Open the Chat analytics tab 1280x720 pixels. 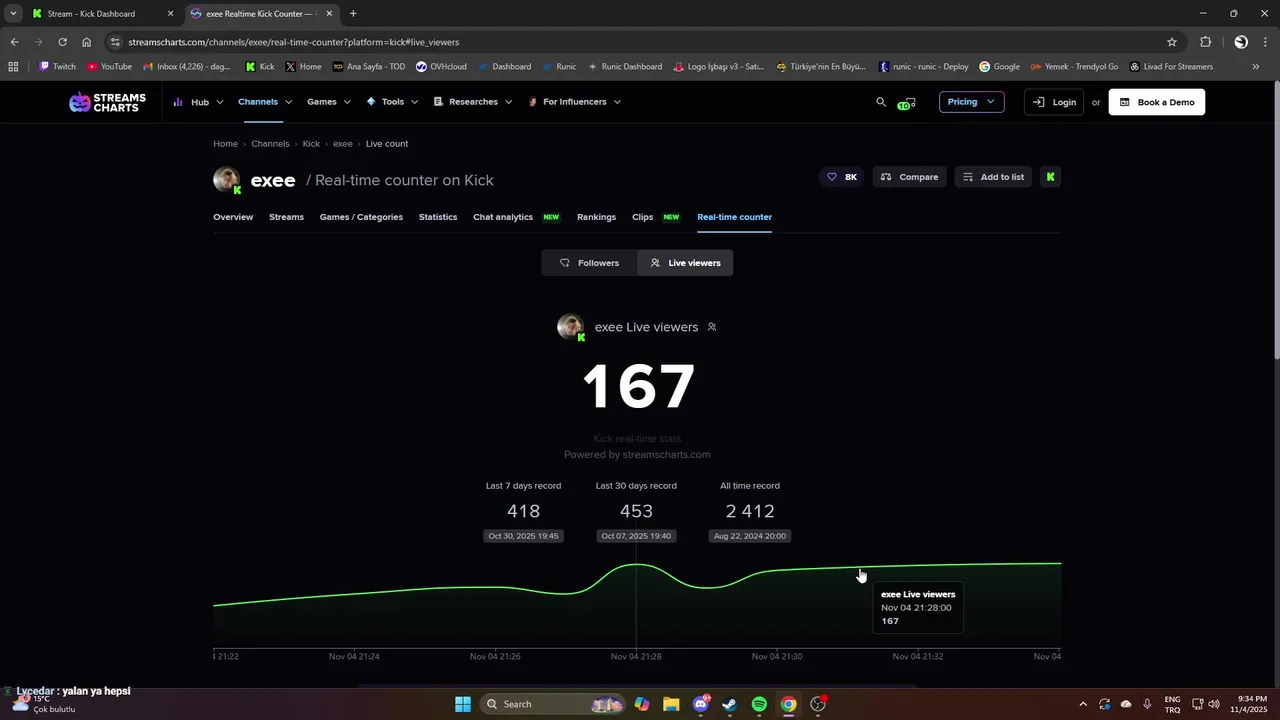tap(503, 217)
